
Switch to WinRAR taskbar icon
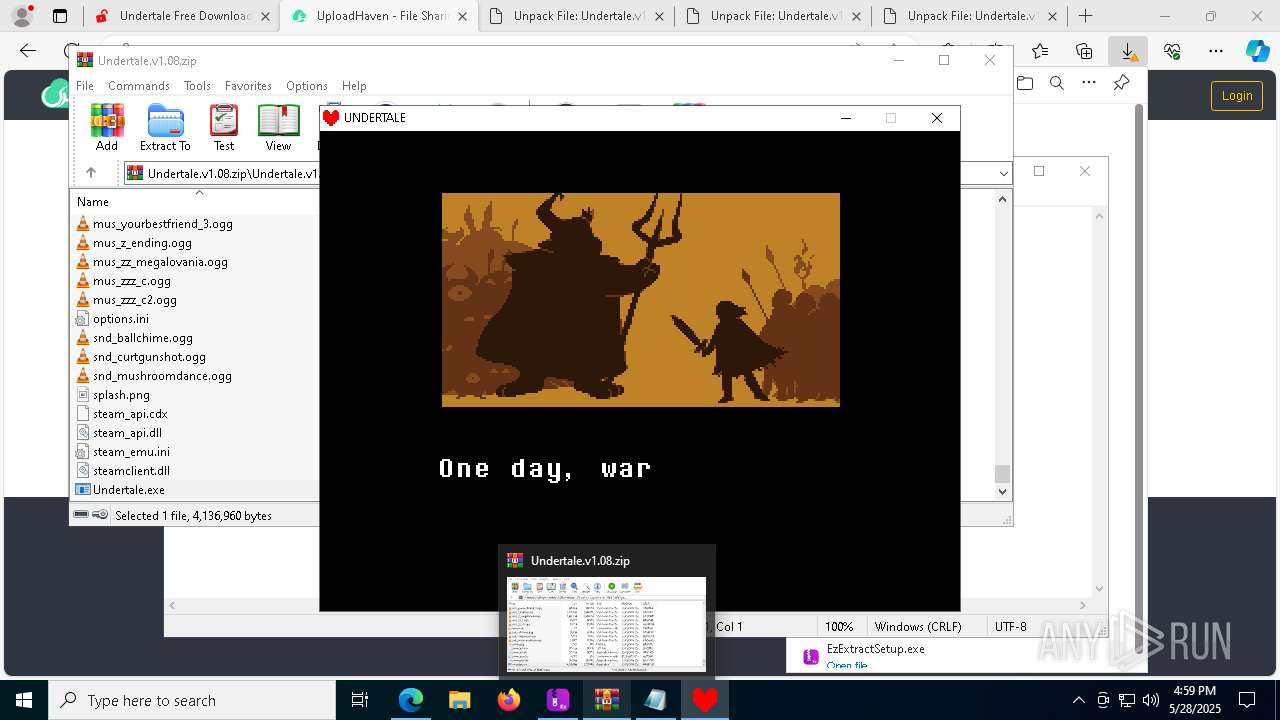pyautogui.click(x=607, y=700)
